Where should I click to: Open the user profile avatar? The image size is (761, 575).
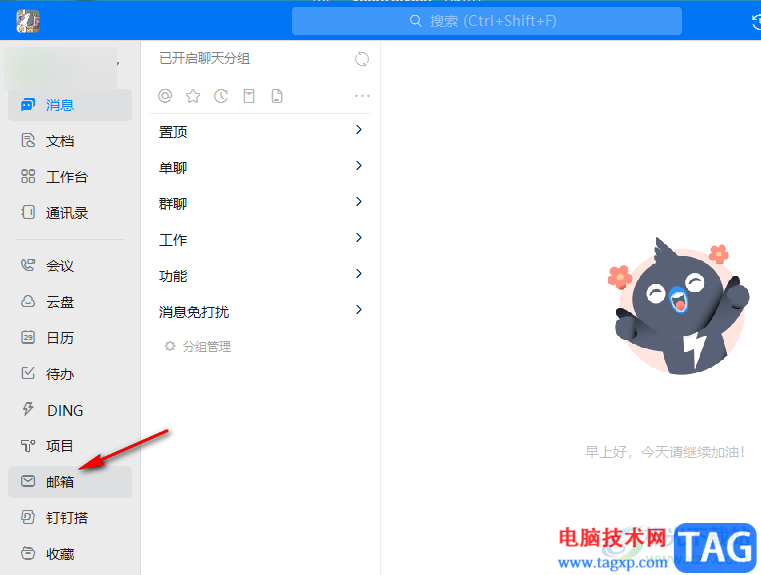point(28,21)
